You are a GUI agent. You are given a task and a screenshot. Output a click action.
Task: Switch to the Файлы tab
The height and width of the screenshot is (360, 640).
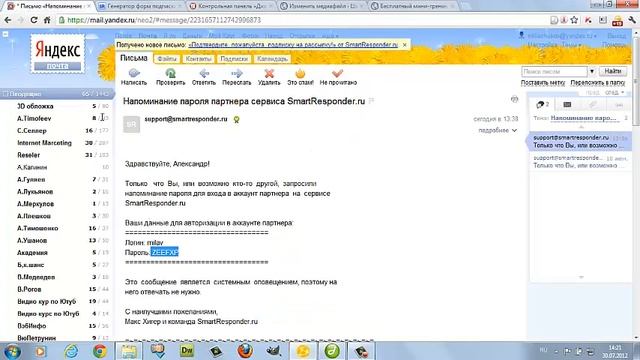coord(167,59)
